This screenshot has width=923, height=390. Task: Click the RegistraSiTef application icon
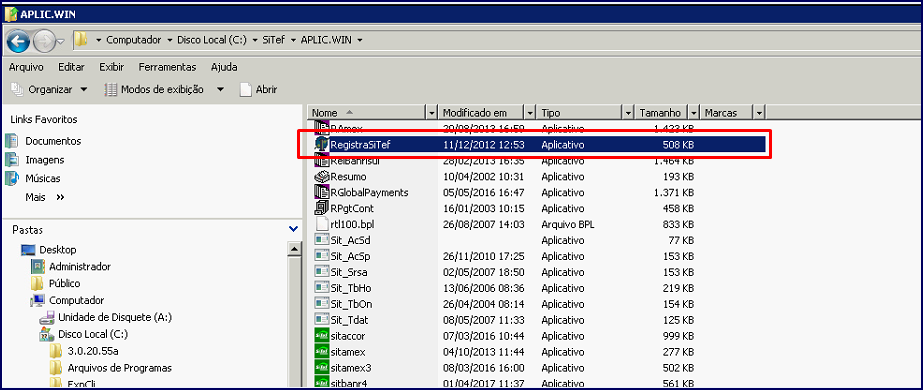(321, 144)
